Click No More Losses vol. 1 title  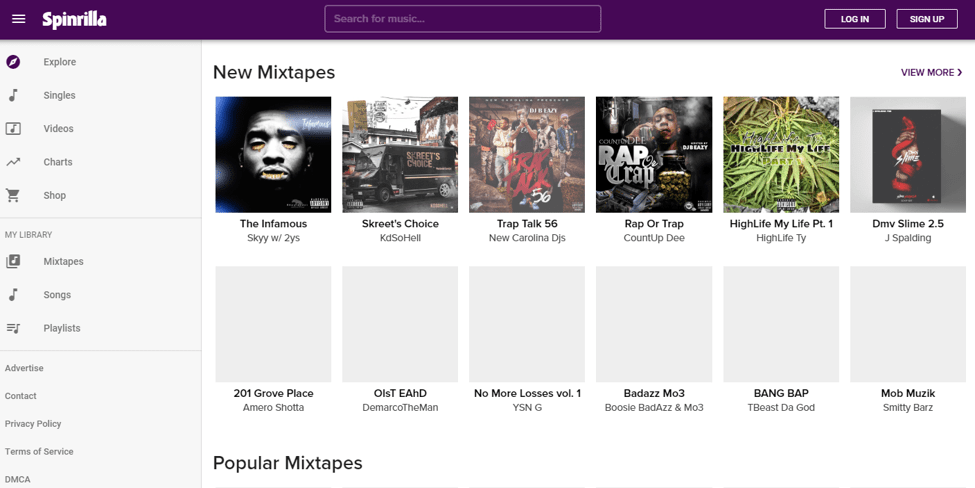click(527, 394)
